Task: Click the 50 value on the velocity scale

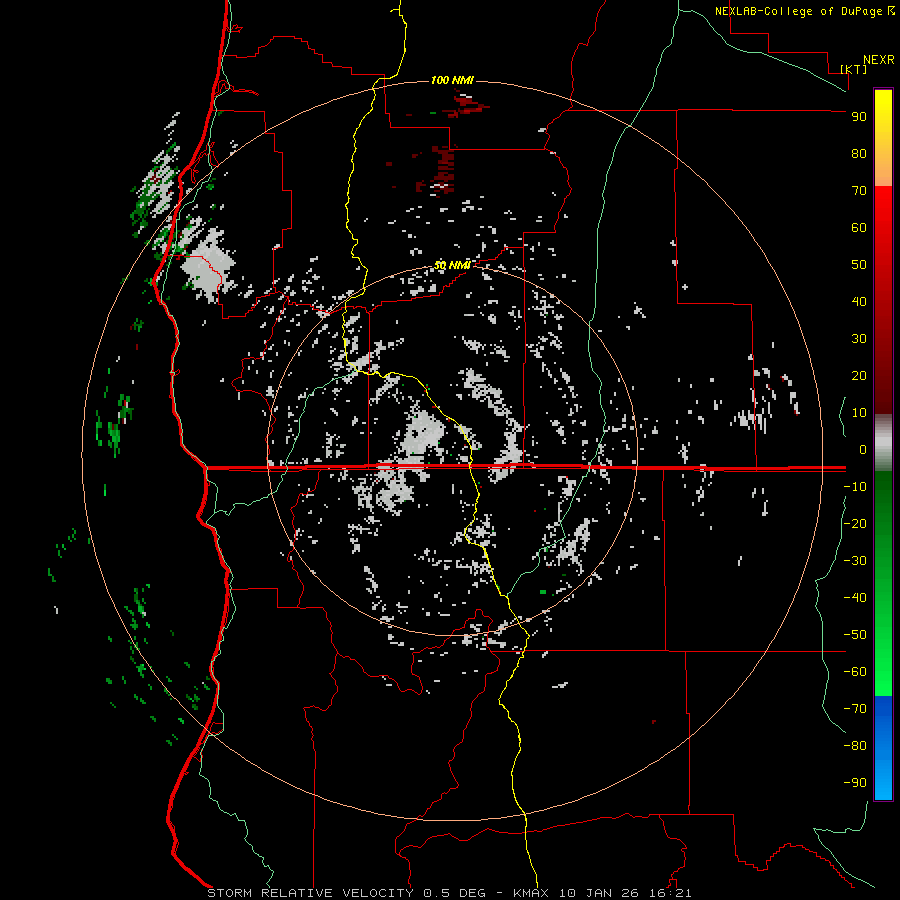Action: [859, 265]
